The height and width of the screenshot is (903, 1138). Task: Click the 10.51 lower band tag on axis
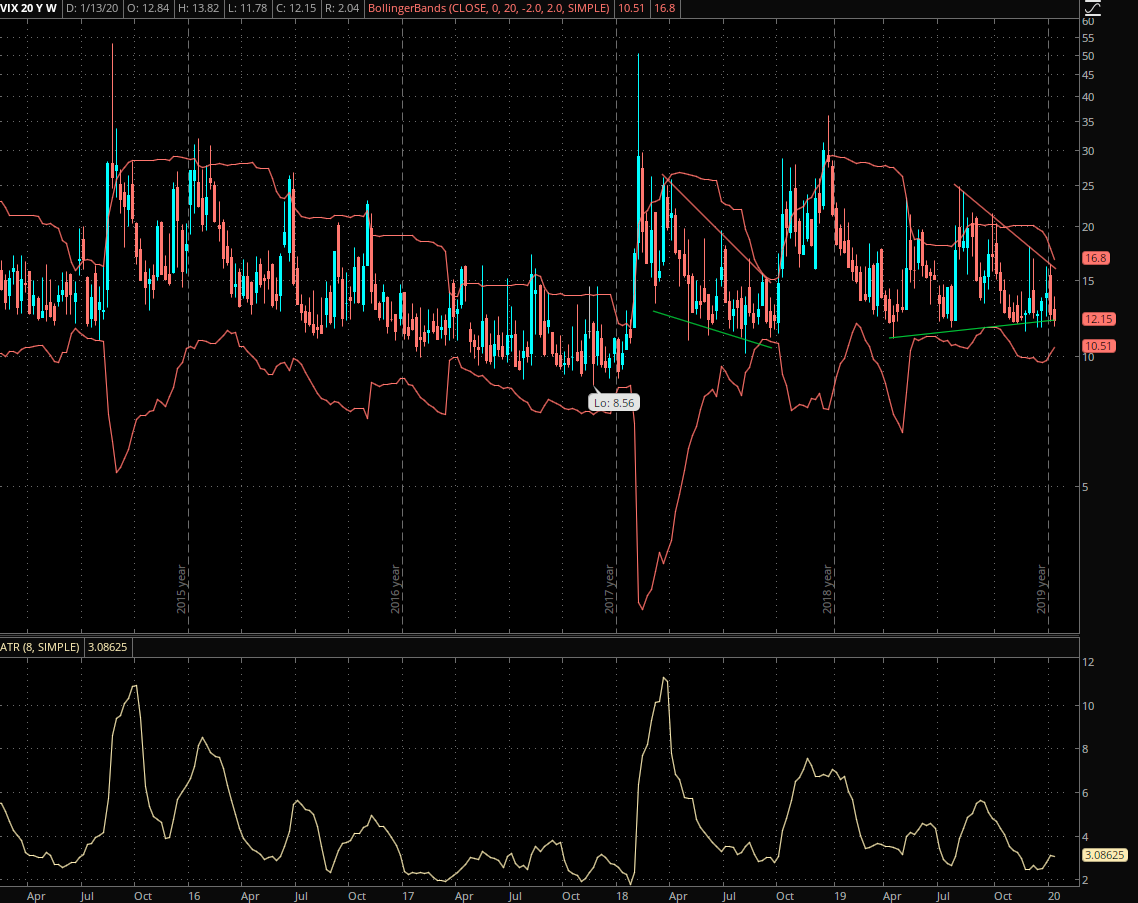[x=1098, y=346]
